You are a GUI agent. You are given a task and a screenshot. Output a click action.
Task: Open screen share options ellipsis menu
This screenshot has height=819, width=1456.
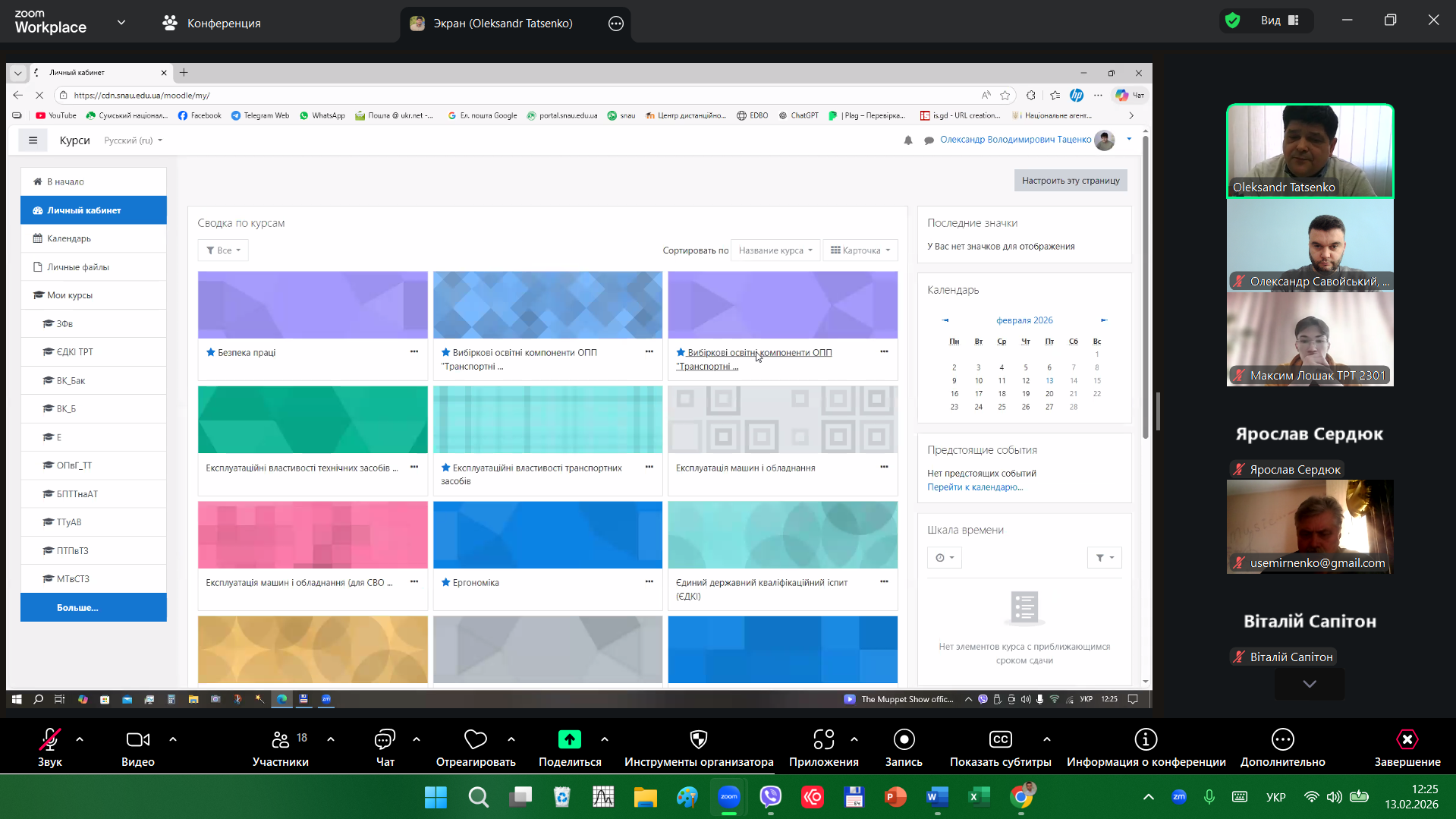(616, 24)
